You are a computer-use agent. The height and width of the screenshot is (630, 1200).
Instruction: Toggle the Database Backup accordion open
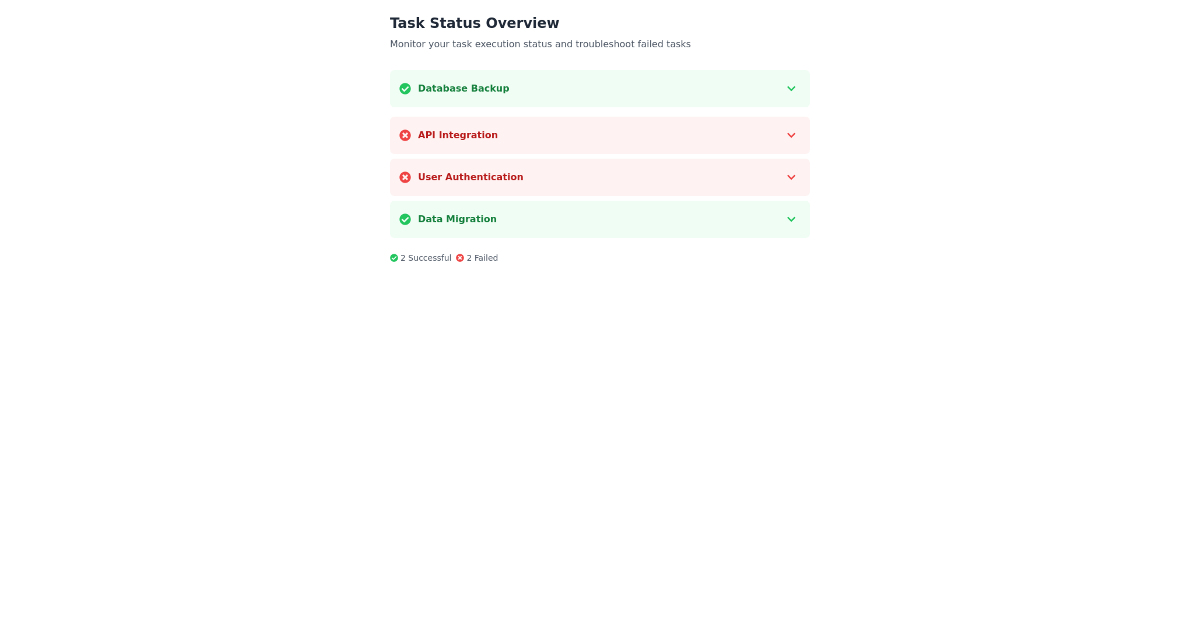tap(791, 88)
